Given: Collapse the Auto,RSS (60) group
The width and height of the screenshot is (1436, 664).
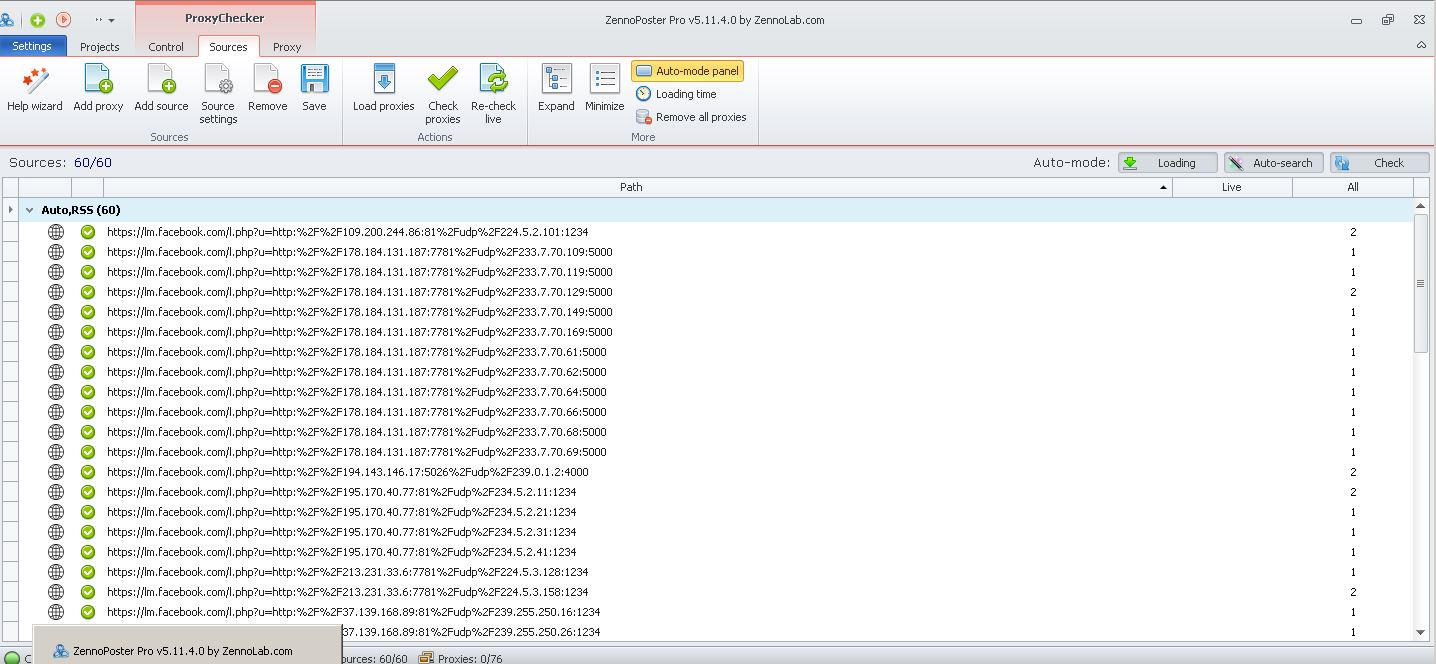Looking at the screenshot, I should point(30,210).
